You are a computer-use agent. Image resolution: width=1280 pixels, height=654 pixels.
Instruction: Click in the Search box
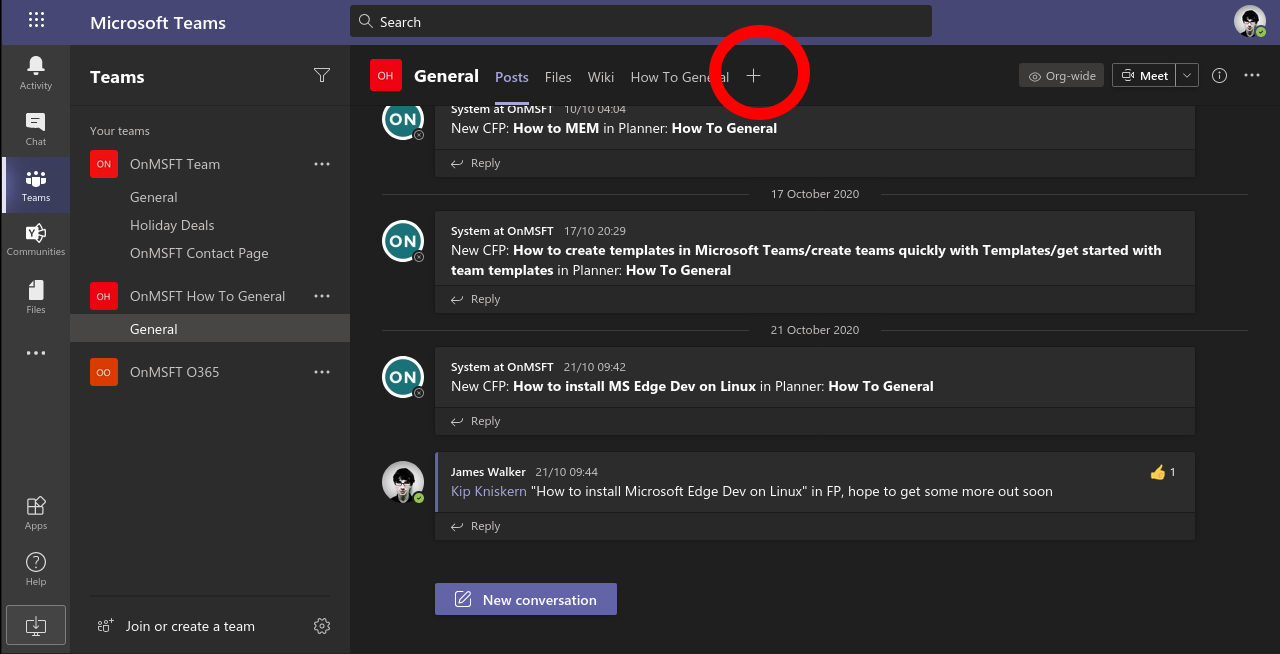click(641, 21)
